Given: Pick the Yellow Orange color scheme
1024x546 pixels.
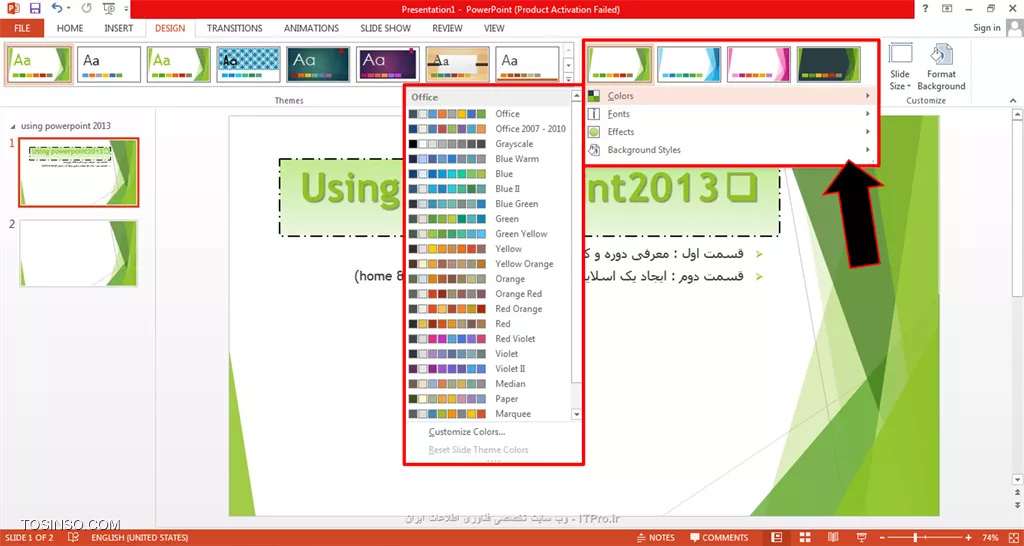Looking at the screenshot, I should pos(488,264).
